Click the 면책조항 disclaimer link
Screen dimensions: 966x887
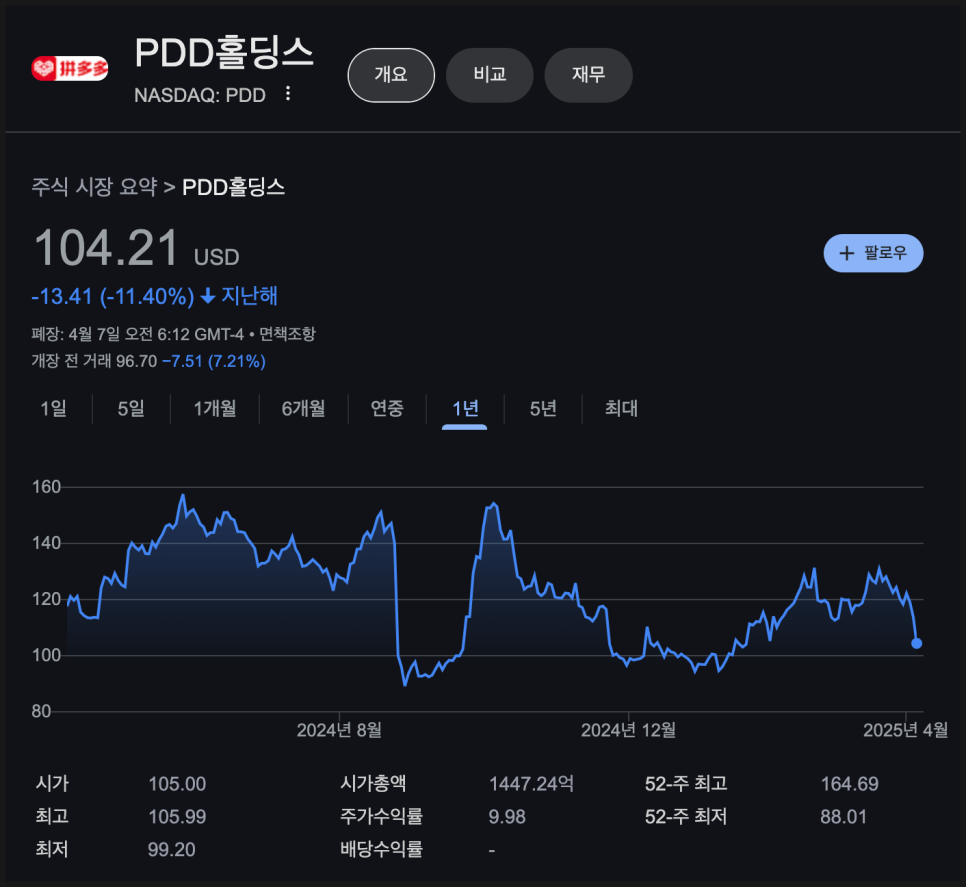[x=287, y=334]
